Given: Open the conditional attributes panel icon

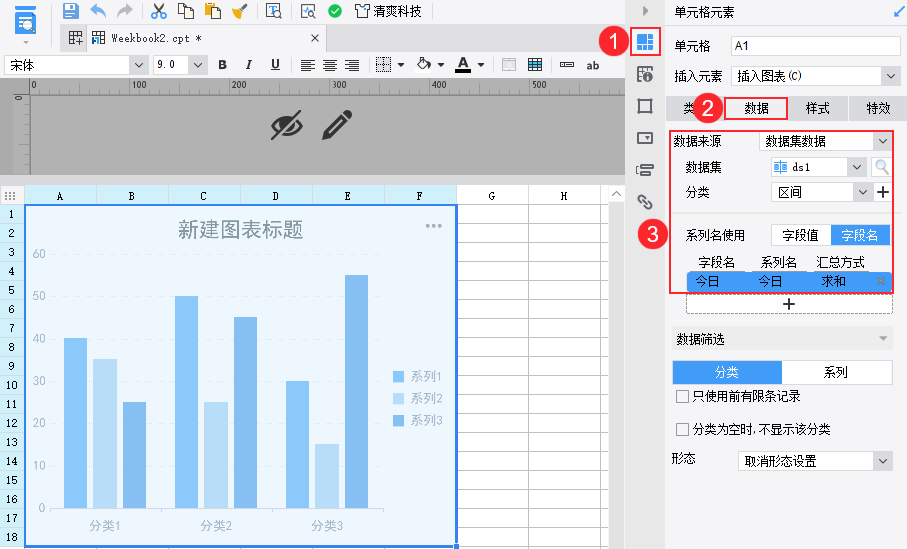Looking at the screenshot, I should 645,170.
